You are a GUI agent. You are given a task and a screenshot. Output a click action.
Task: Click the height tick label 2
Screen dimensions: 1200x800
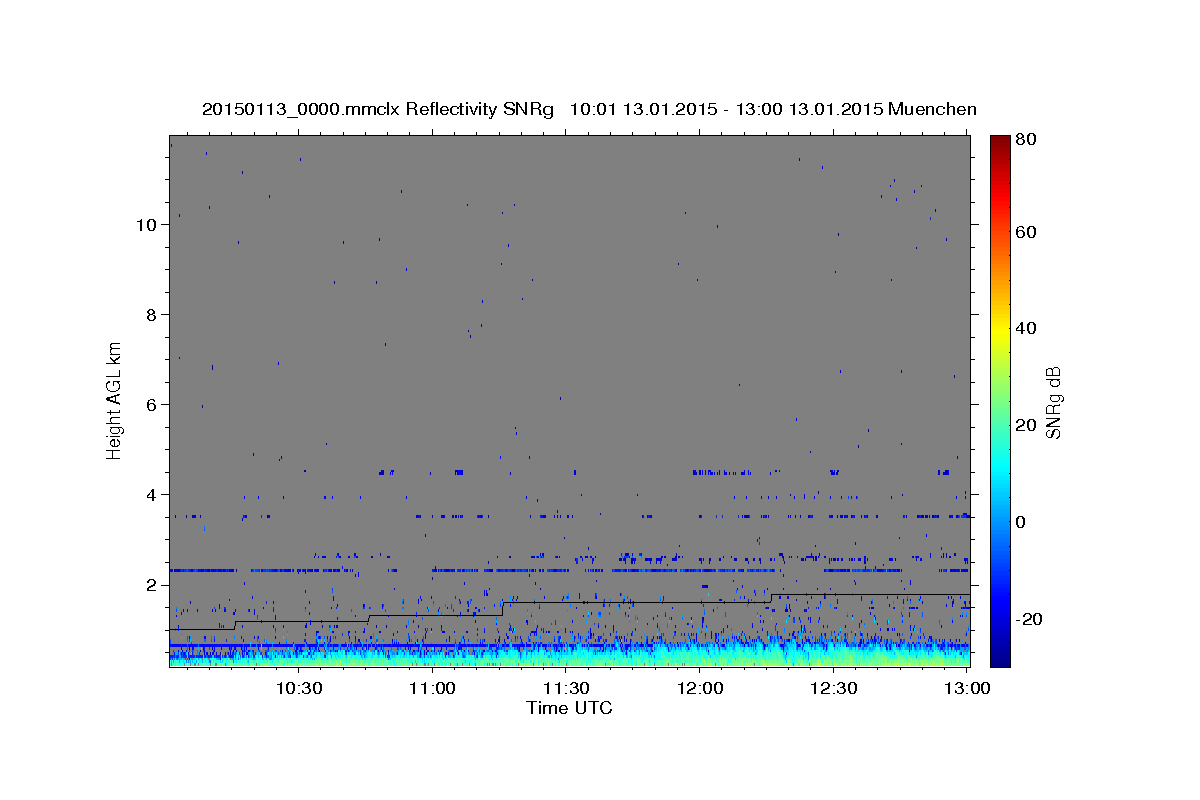point(153,584)
